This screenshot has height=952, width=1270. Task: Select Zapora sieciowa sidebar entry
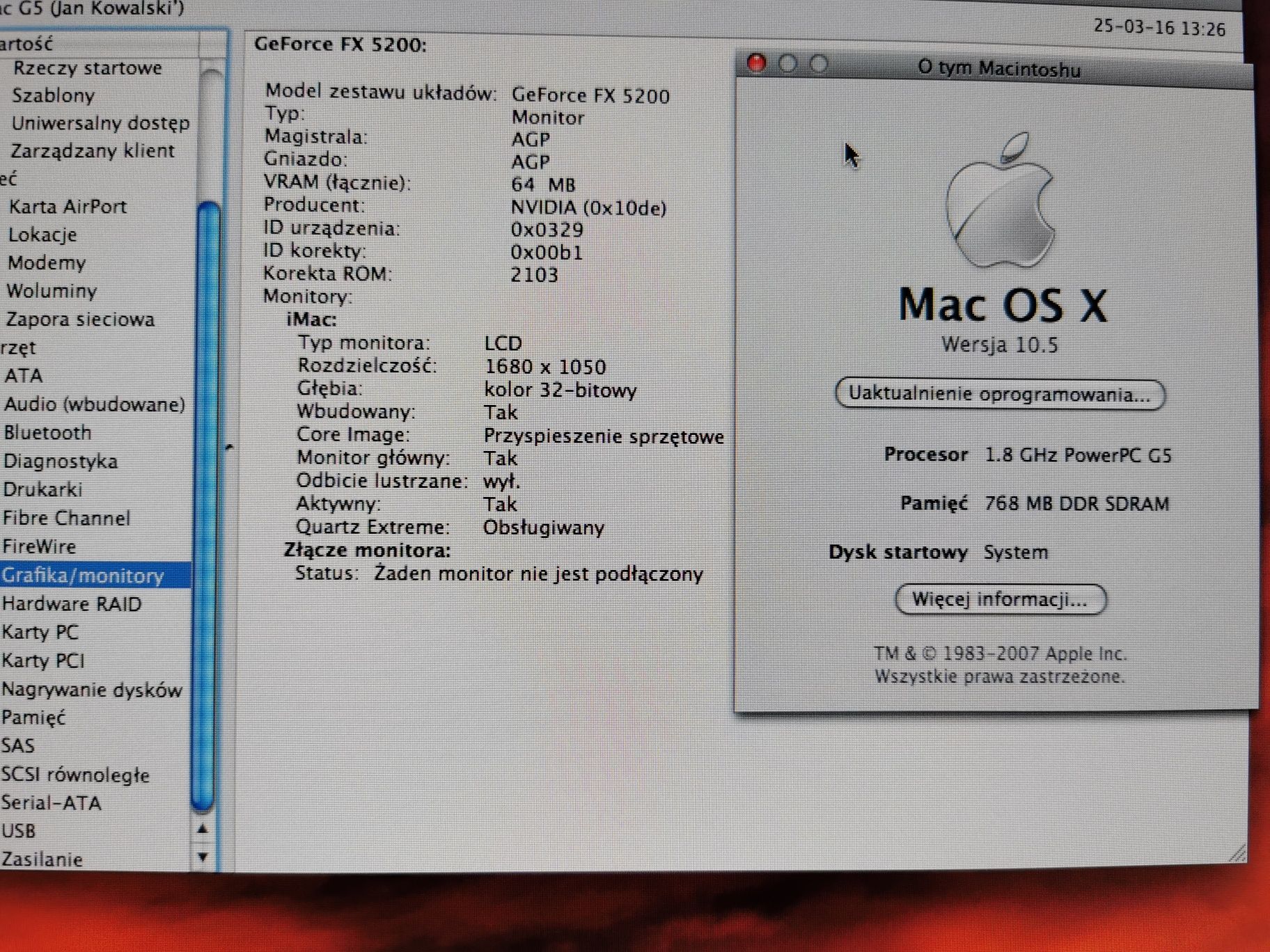click(80, 319)
